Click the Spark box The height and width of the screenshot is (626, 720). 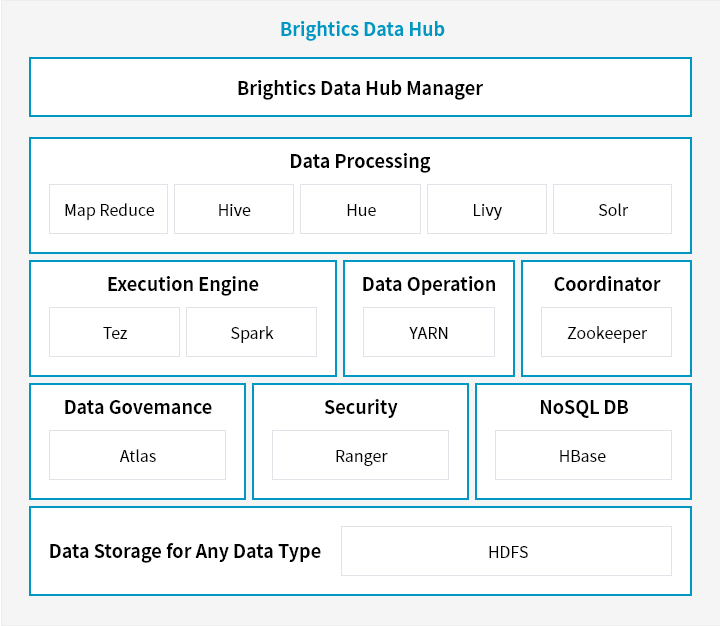252,332
